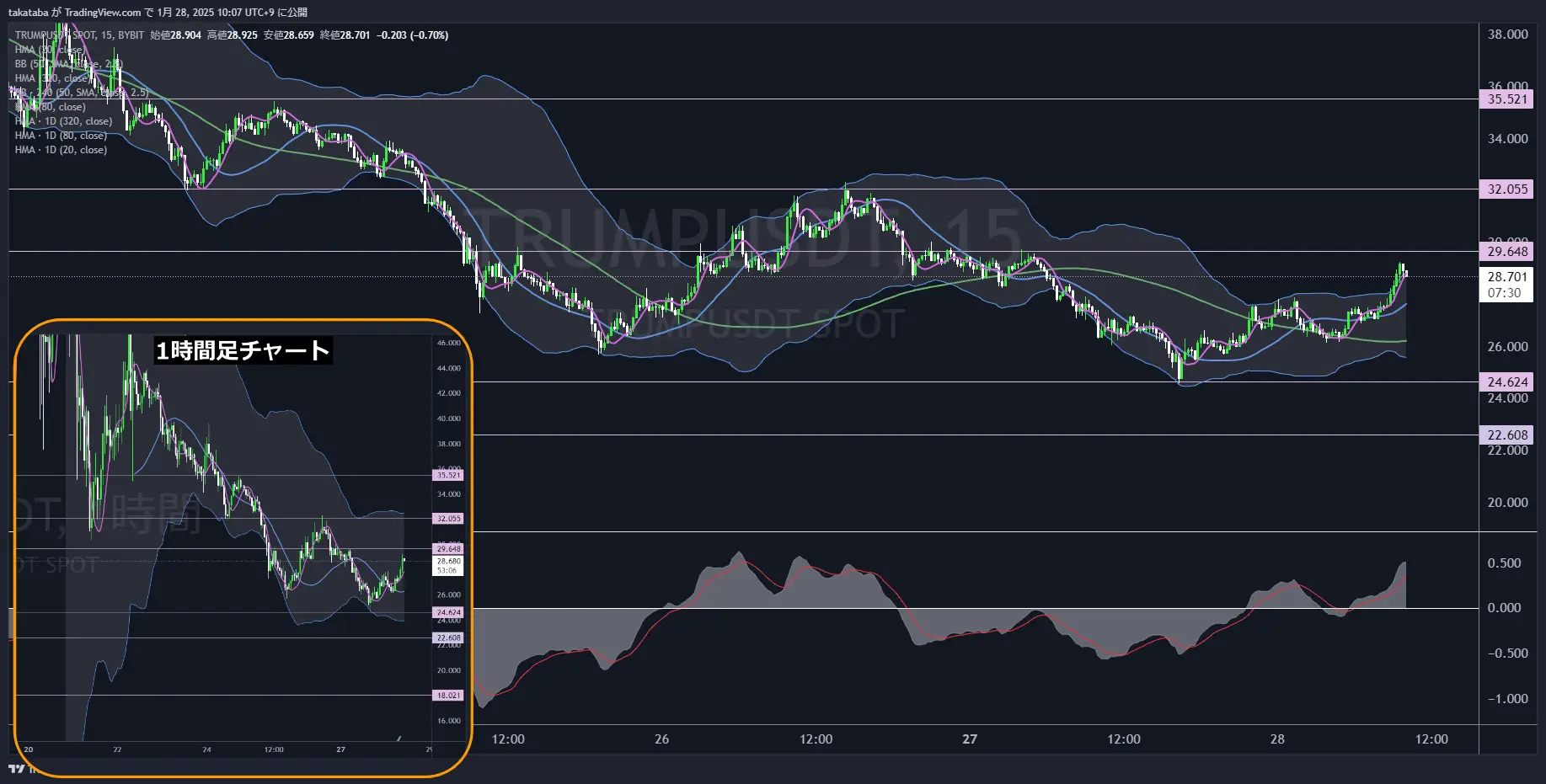Click the current price label 28.701 on price axis
1546x784 pixels.
tap(1506, 277)
